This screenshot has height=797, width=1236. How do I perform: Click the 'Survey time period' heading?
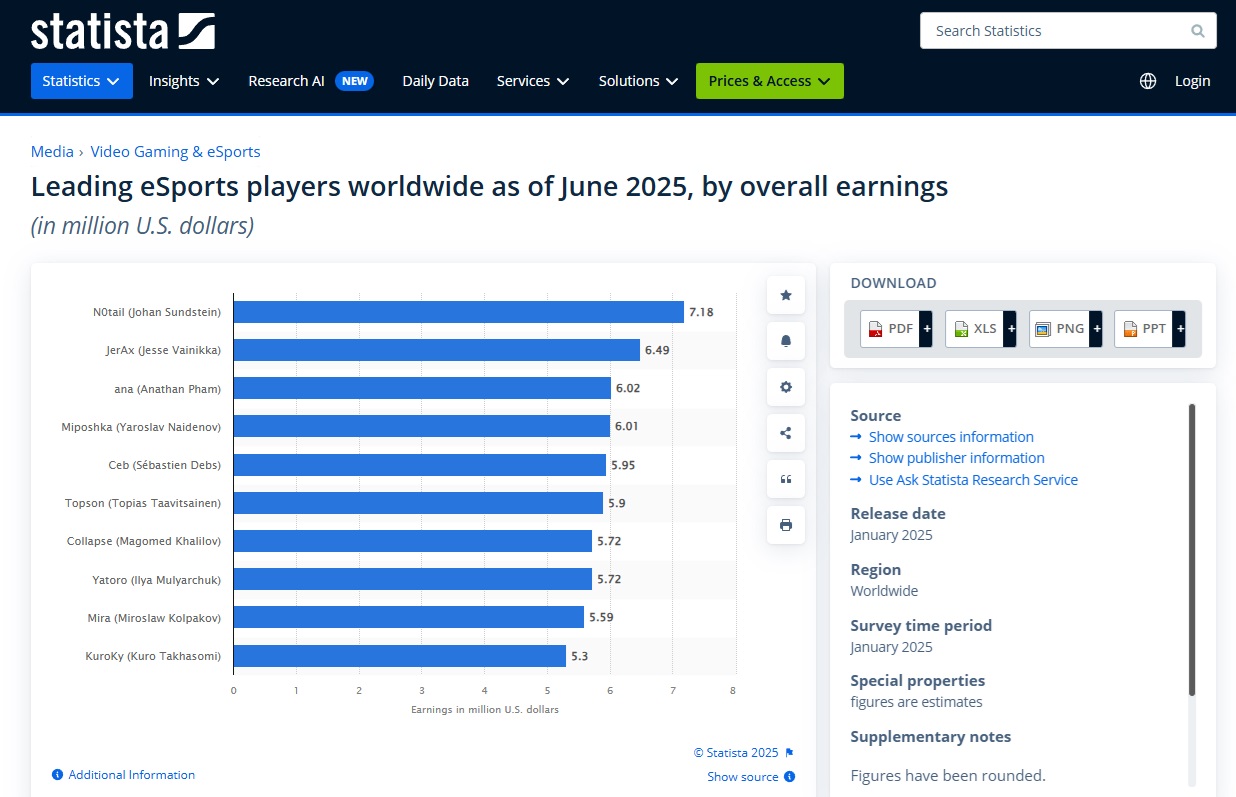(921, 625)
